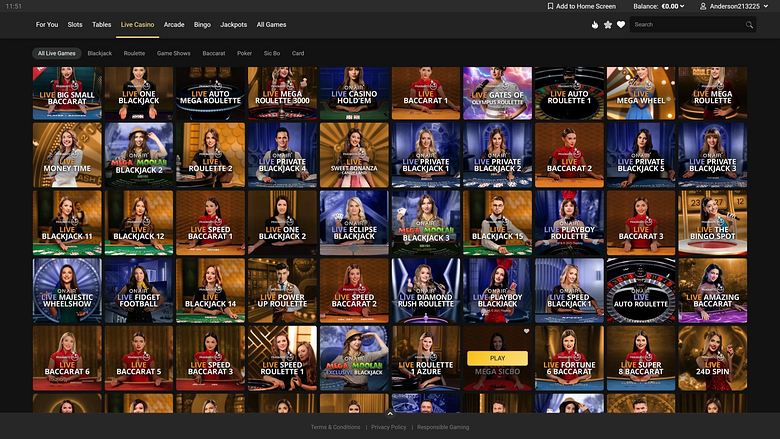
Task: Filter by Poker category
Action: click(x=244, y=53)
